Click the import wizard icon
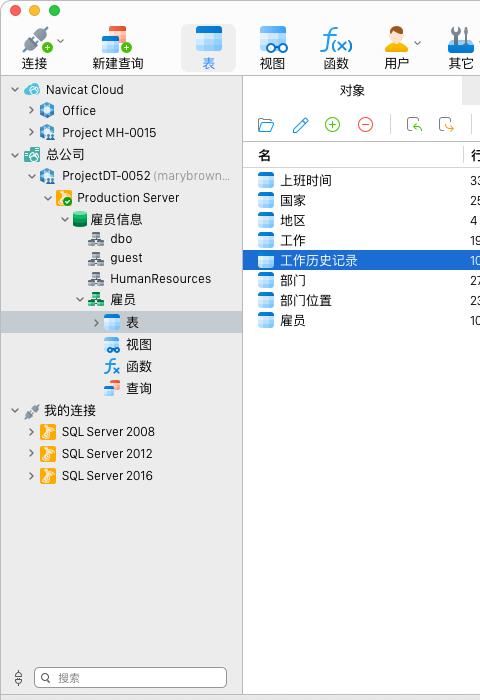 [414, 125]
